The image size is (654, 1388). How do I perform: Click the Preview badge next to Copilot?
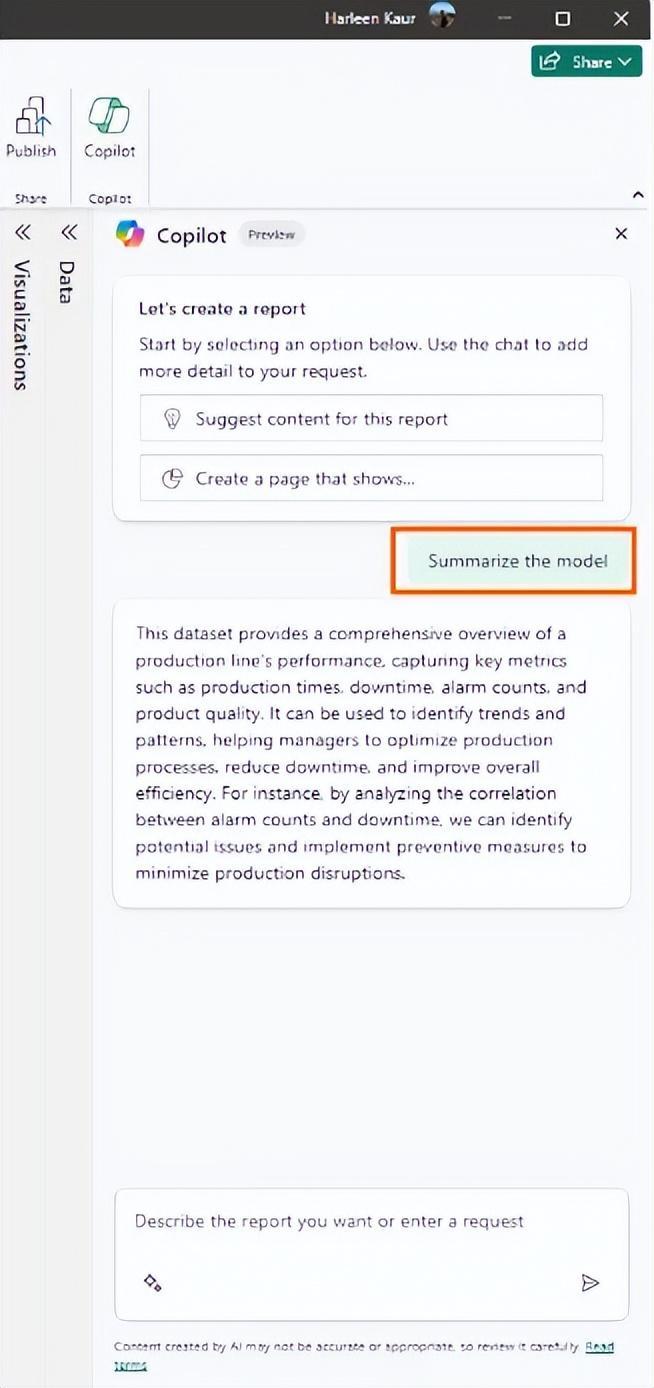pos(272,235)
